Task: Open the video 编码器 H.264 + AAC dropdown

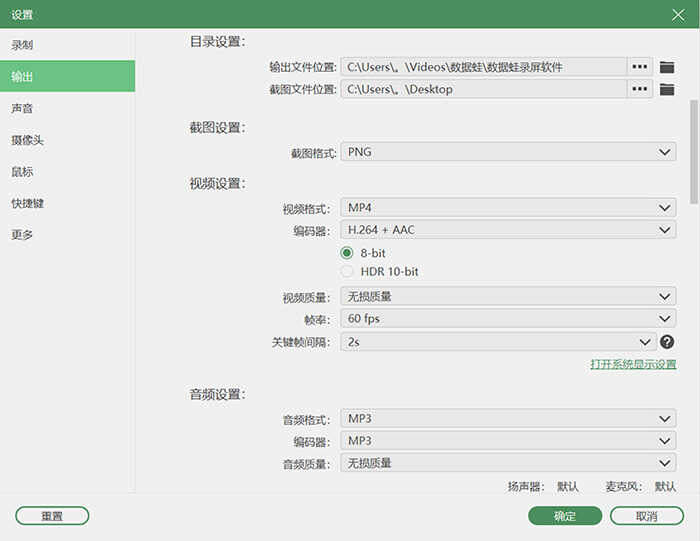Action: (508, 230)
